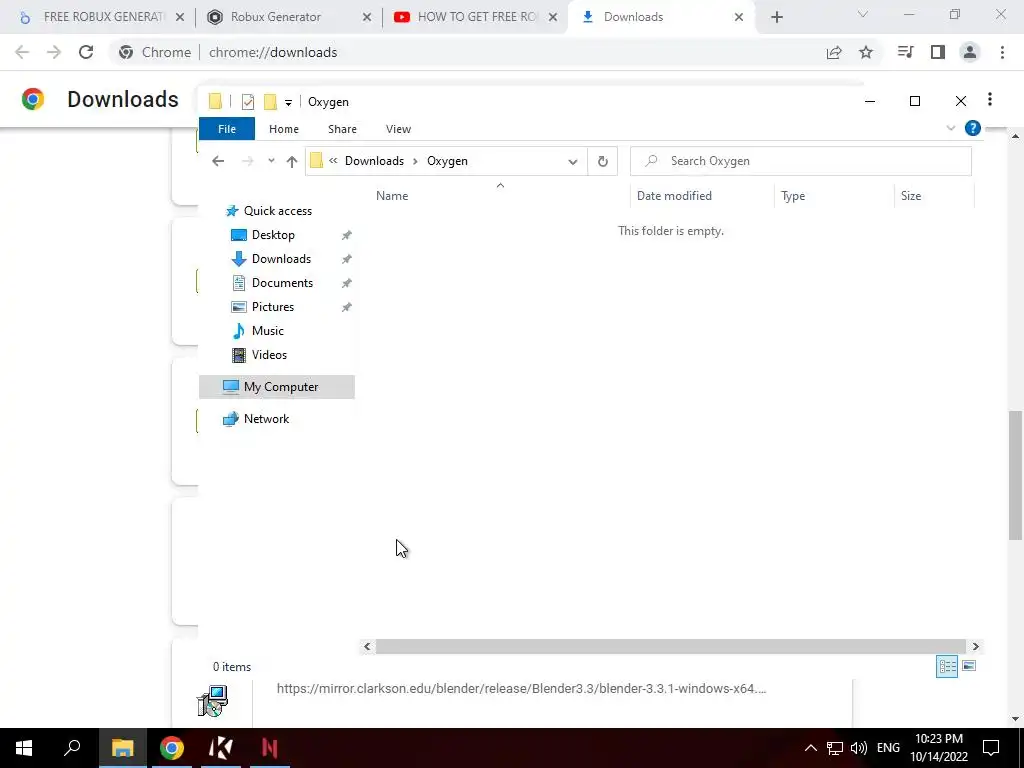The height and width of the screenshot is (768, 1024).
Task: Switch to large icons view layout
Action: [969, 666]
